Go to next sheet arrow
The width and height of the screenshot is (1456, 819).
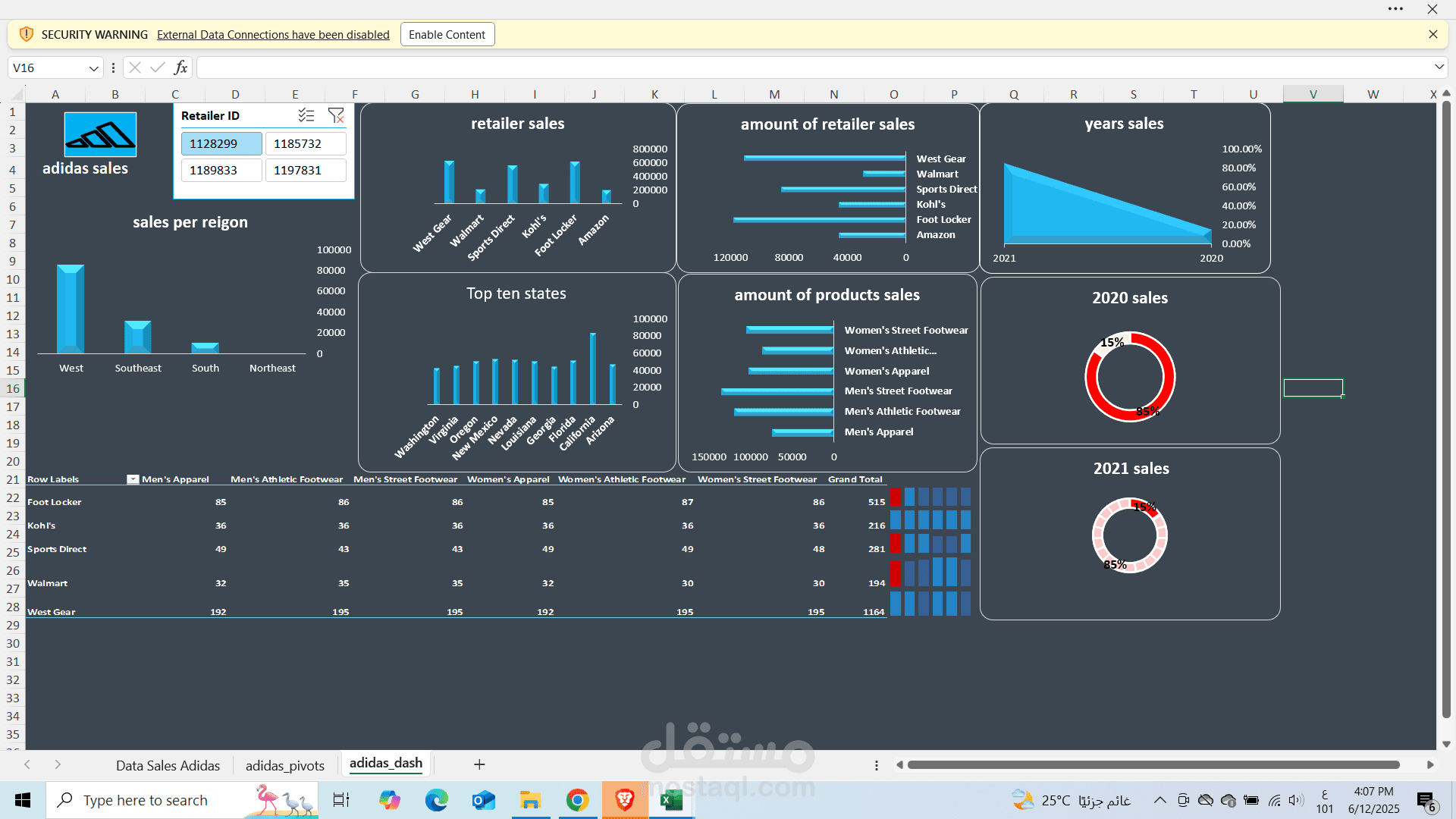pos(58,764)
